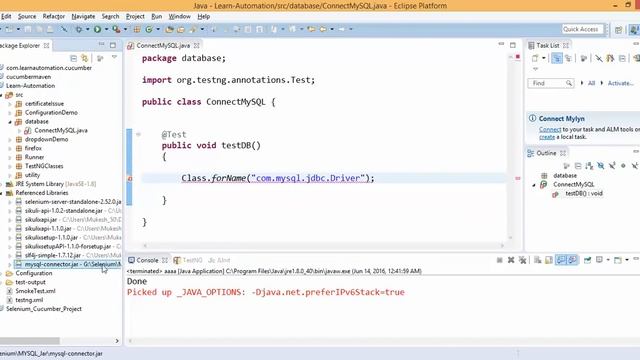Switch to the TestNG tab
Viewport: 640px width, 360px height.
tap(188, 260)
